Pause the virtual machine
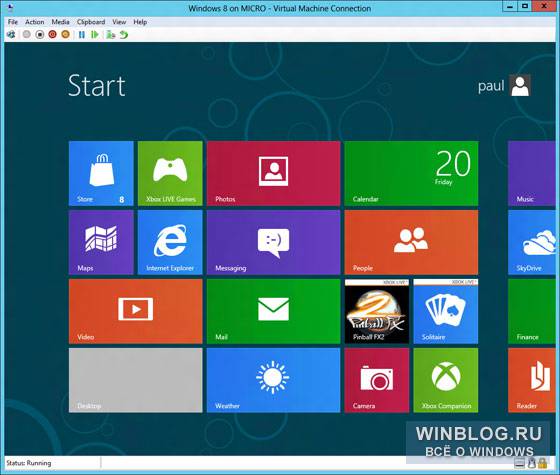 82,35
